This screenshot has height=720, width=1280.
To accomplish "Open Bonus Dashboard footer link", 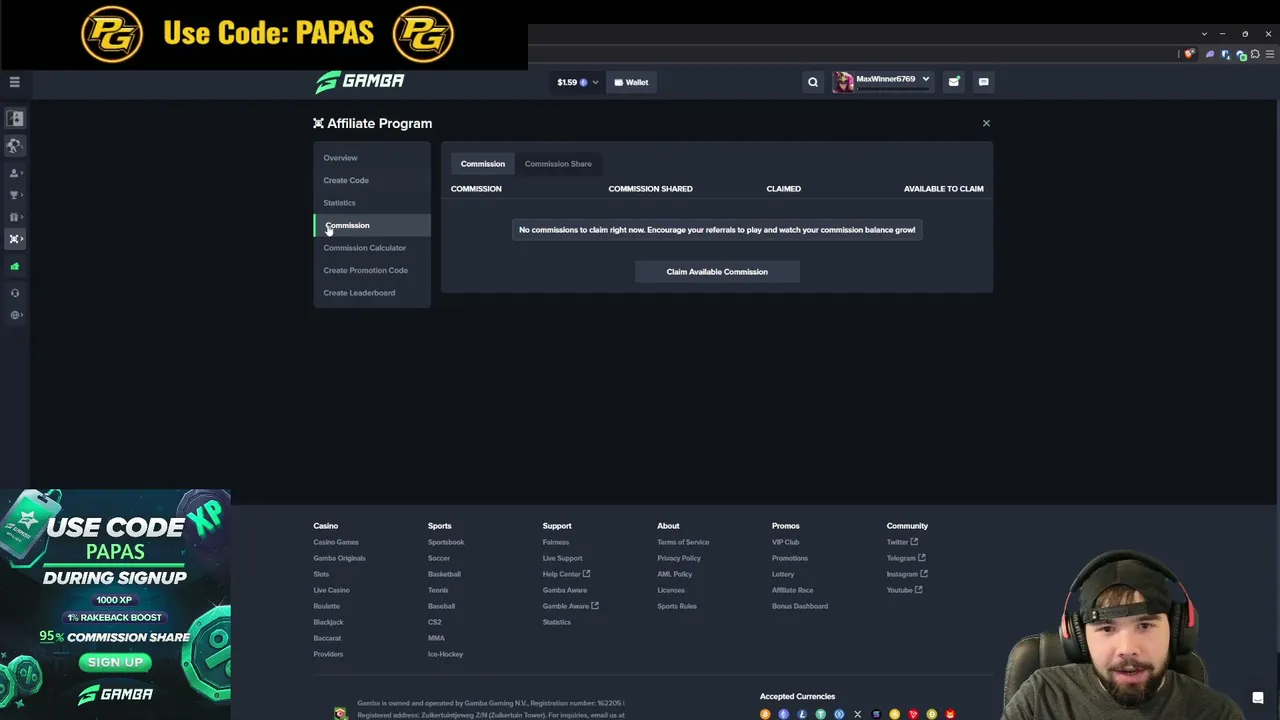I will [800, 606].
